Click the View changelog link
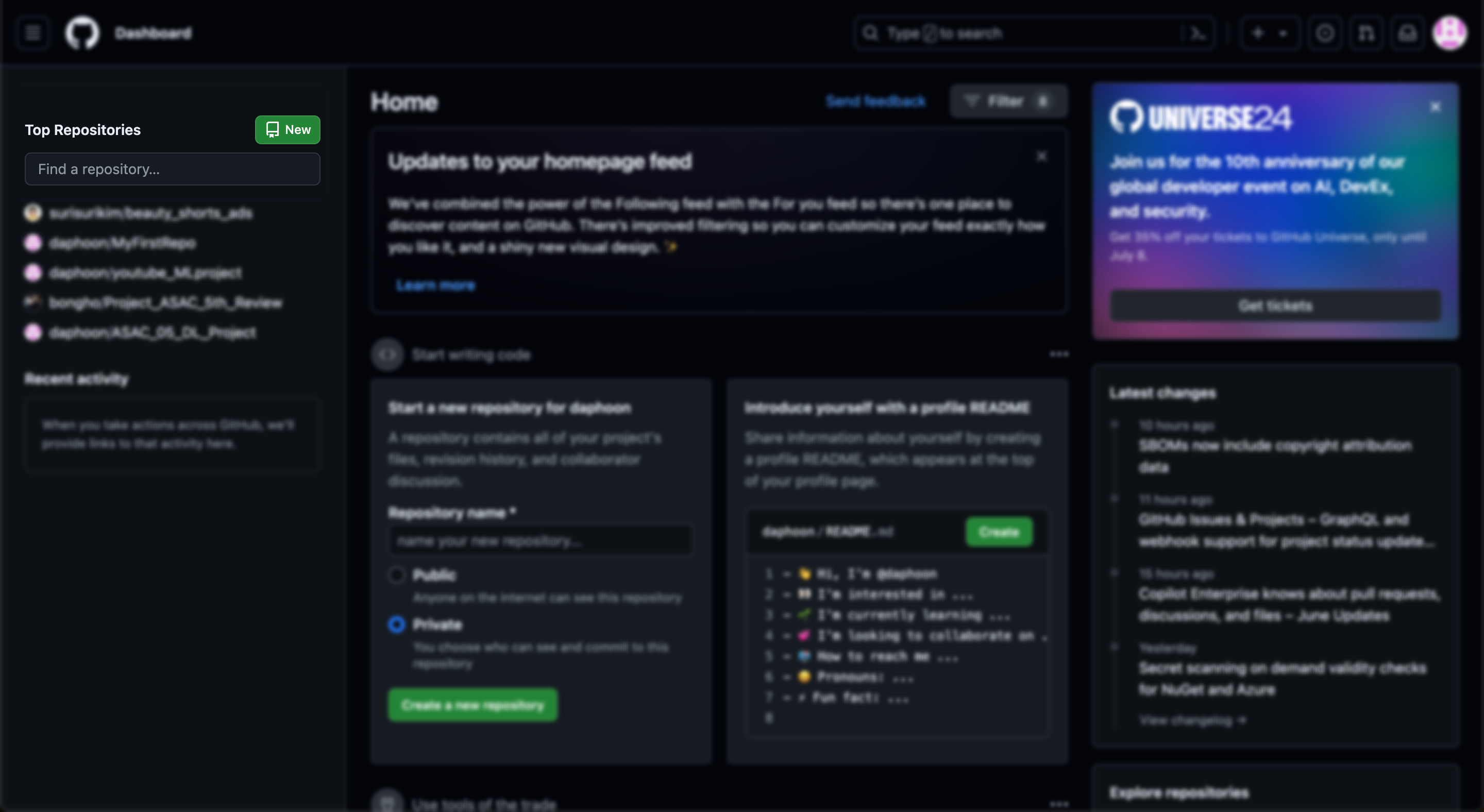The width and height of the screenshot is (1484, 812). click(1192, 720)
